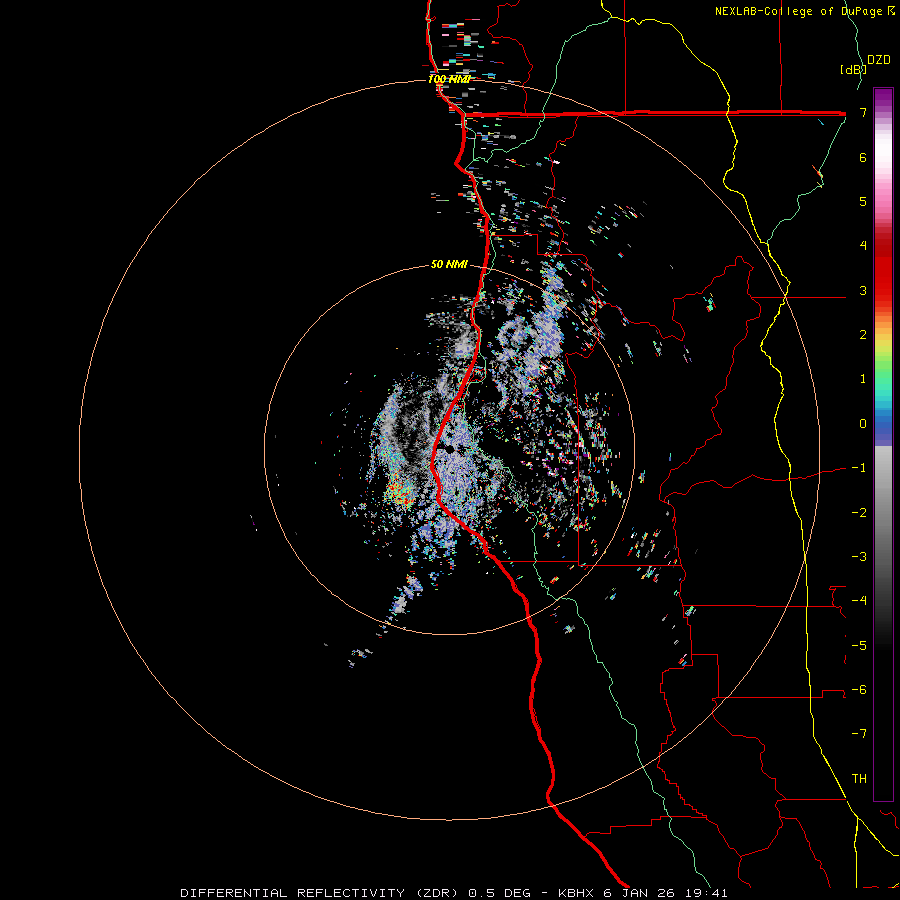Select the -2 dB scale label
This screenshot has height=900, width=900.
pos(859,513)
